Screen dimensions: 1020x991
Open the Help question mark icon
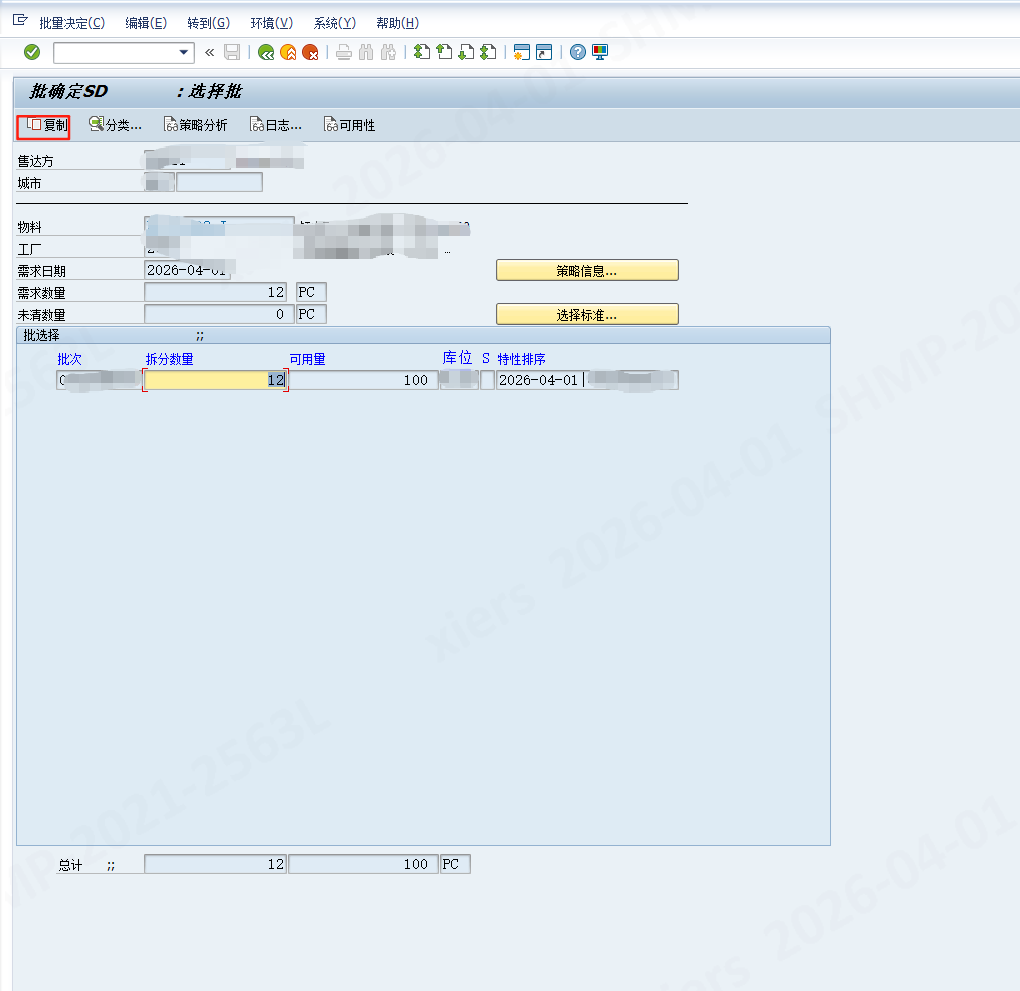(x=578, y=52)
